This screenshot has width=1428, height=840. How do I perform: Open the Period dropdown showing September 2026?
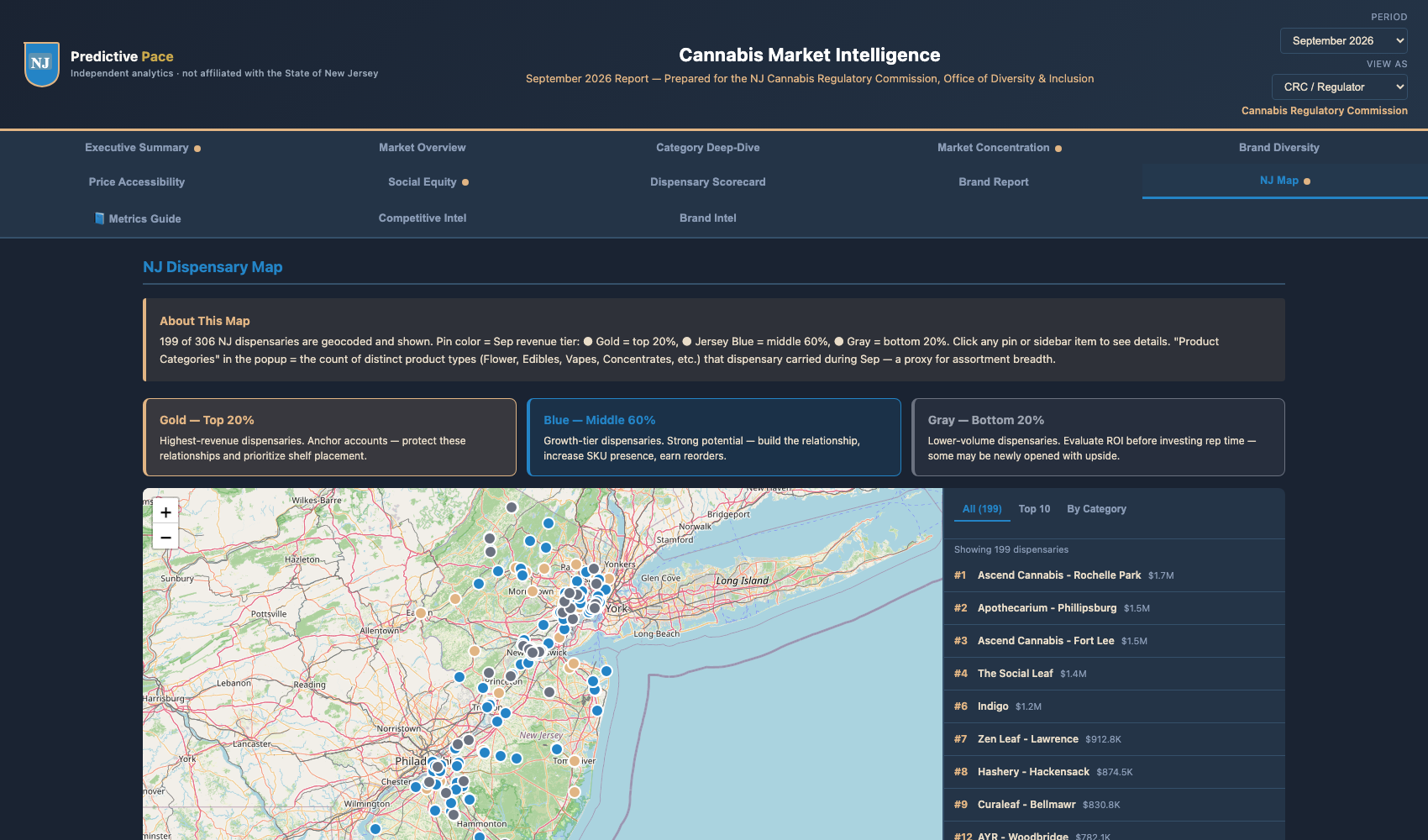coord(1343,40)
